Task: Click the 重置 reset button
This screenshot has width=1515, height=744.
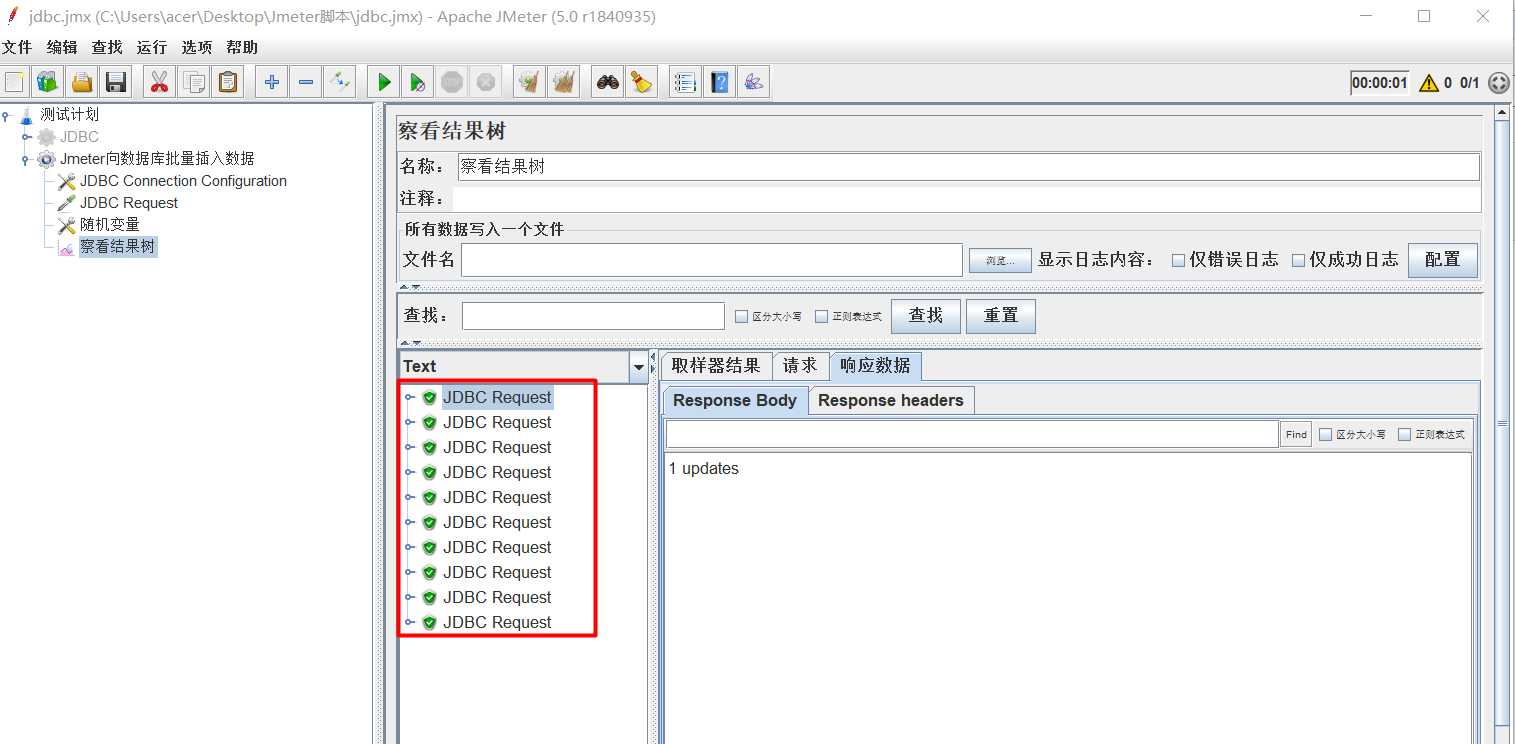Action: click(x=1001, y=316)
